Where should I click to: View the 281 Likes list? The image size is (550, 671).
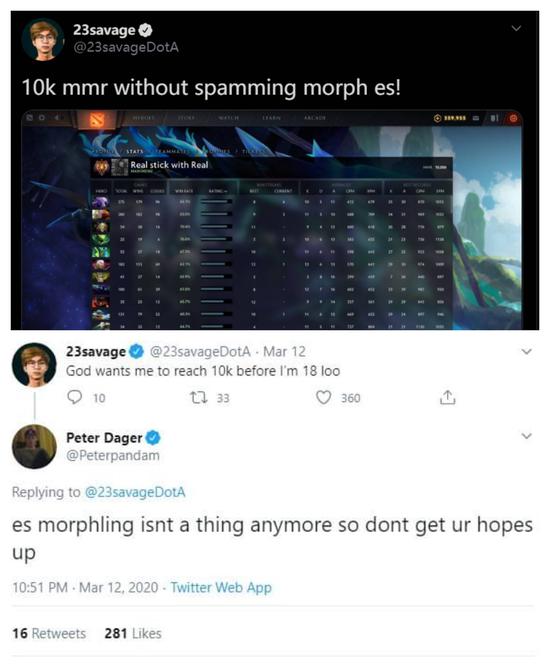pos(133,633)
